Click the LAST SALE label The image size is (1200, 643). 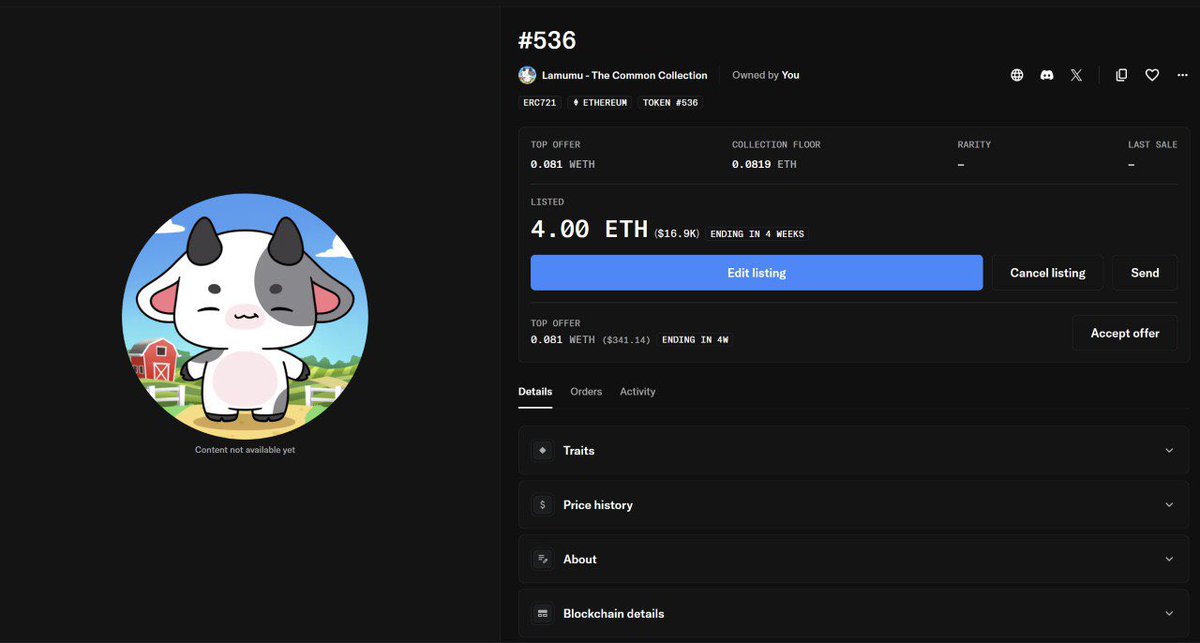1153,145
